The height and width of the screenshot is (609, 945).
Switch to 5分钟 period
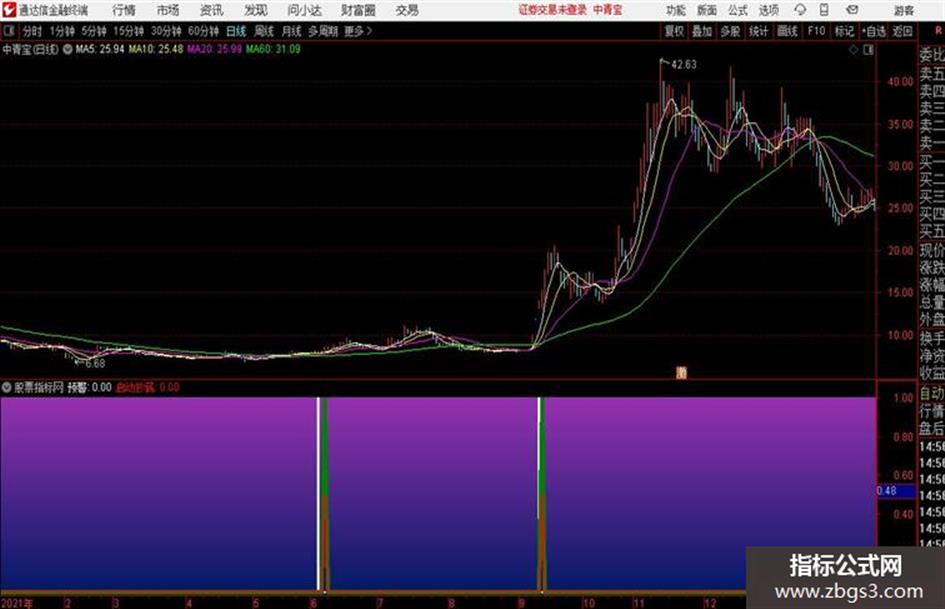(94, 31)
